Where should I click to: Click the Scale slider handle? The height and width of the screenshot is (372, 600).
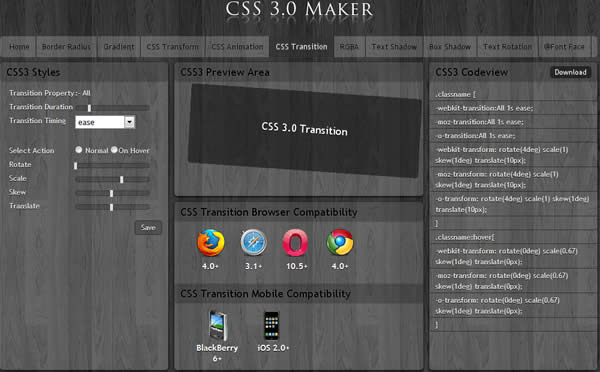[x=122, y=179]
